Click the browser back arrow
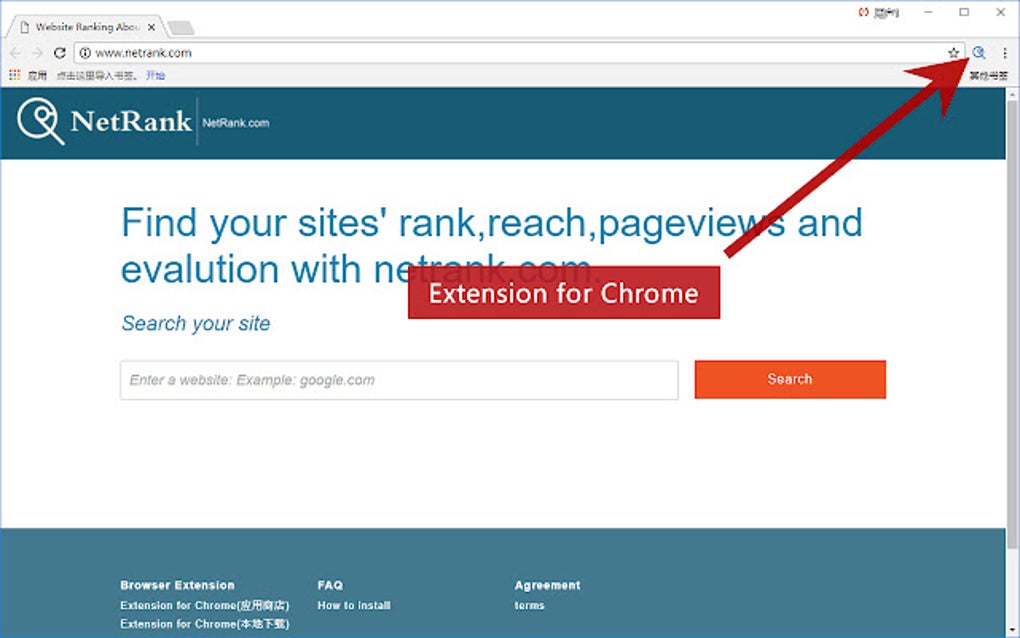Image resolution: width=1020 pixels, height=638 pixels. tap(16, 53)
